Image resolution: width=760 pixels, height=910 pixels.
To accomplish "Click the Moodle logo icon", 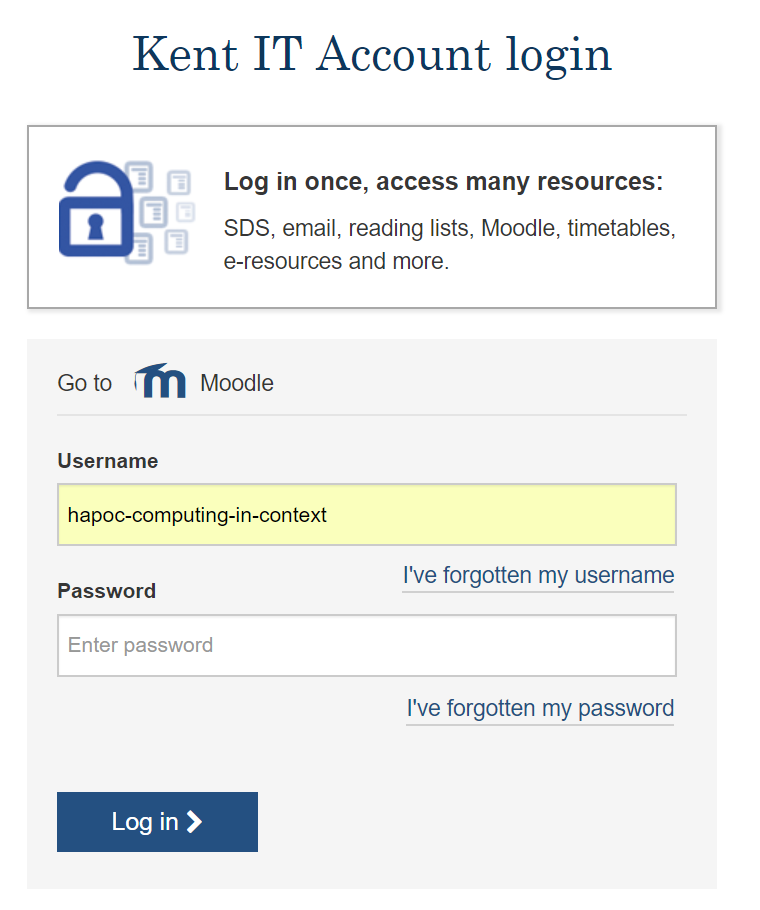I will tap(160, 381).
